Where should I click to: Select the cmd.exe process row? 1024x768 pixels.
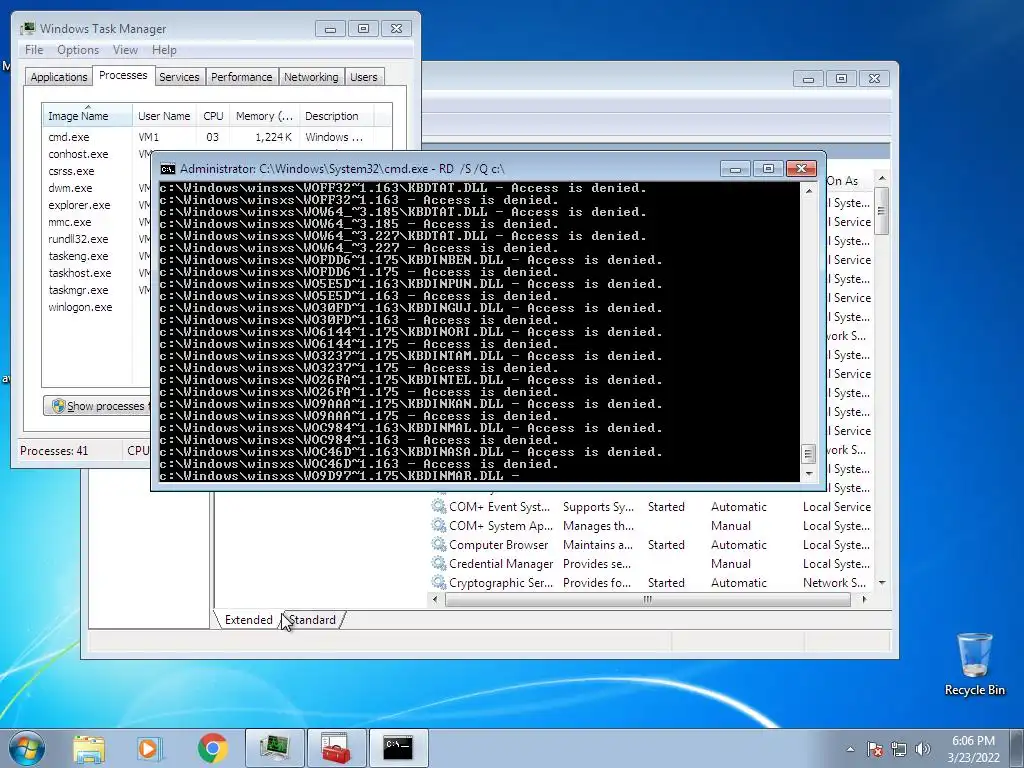tap(217, 137)
